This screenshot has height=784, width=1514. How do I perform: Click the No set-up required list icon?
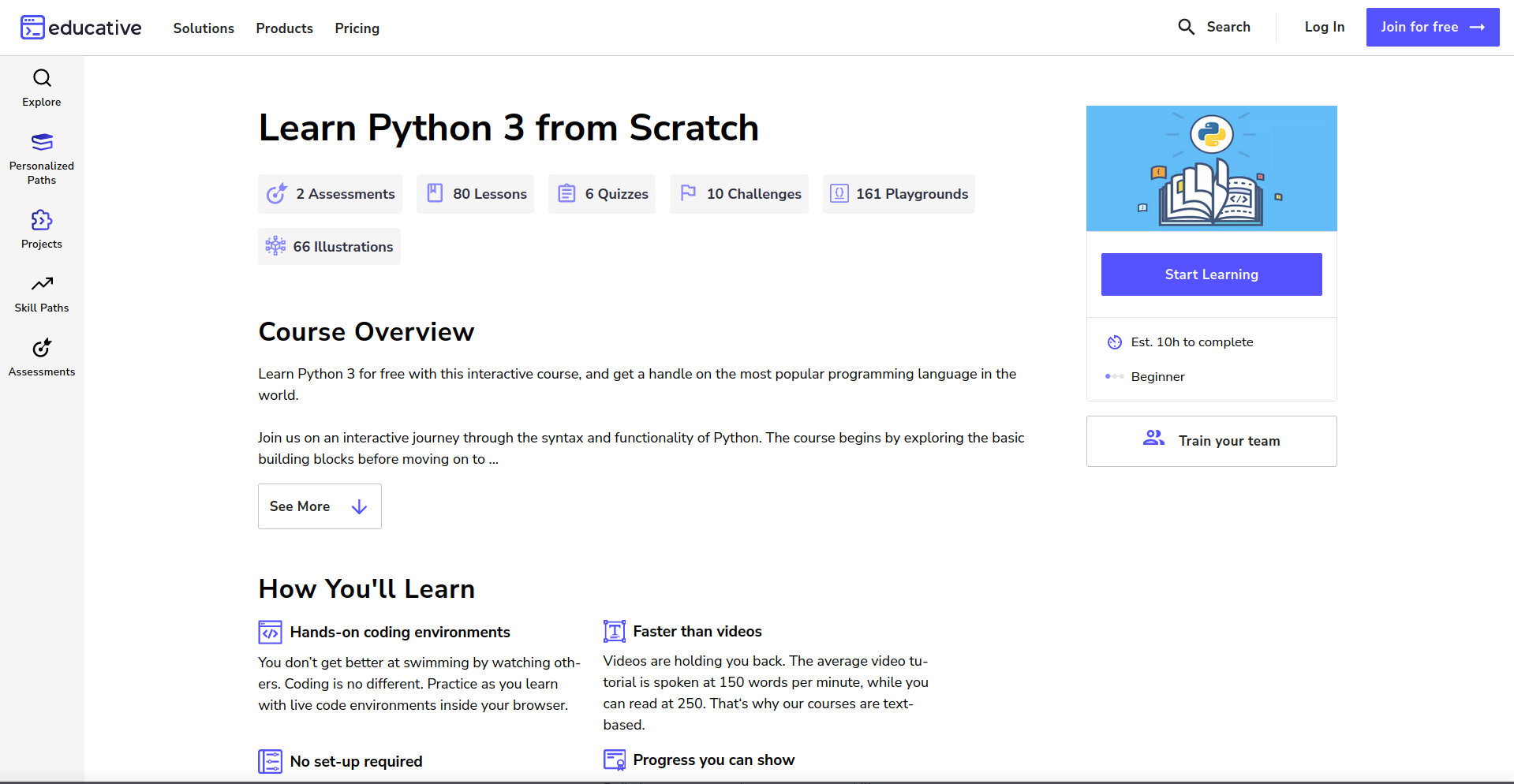[x=270, y=761]
